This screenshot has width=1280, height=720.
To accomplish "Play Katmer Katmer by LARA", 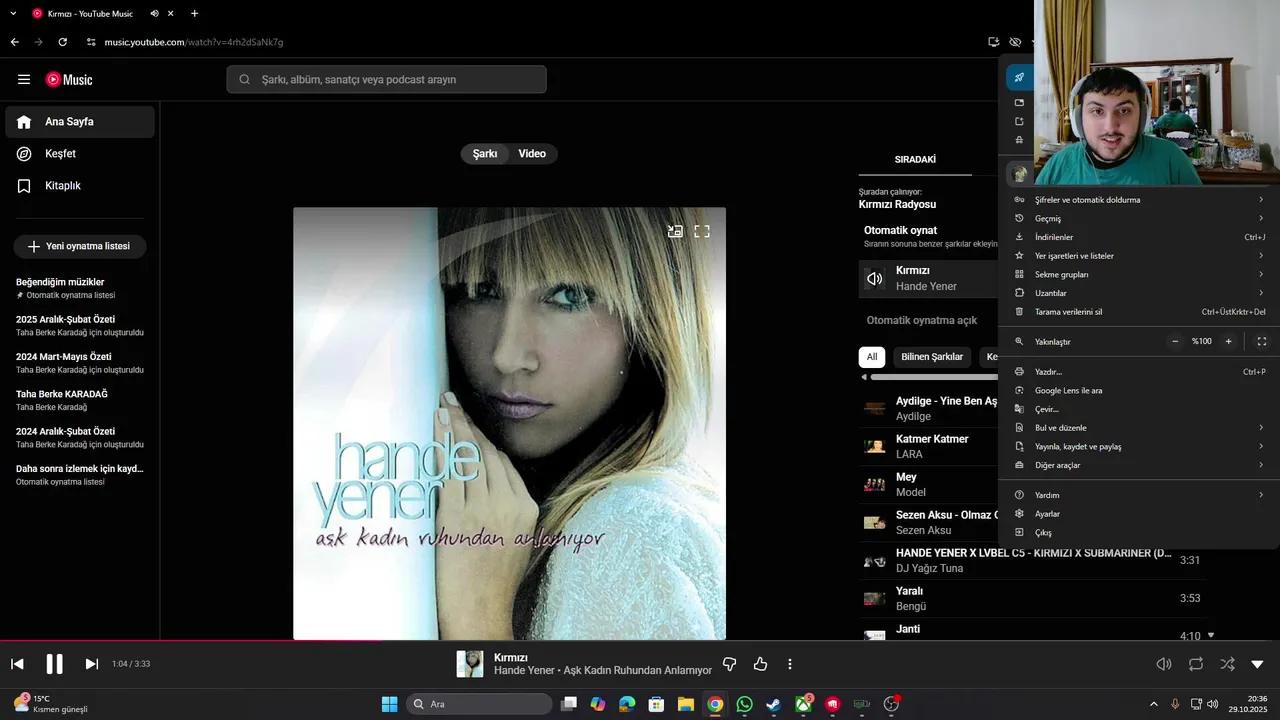I will click(930, 446).
